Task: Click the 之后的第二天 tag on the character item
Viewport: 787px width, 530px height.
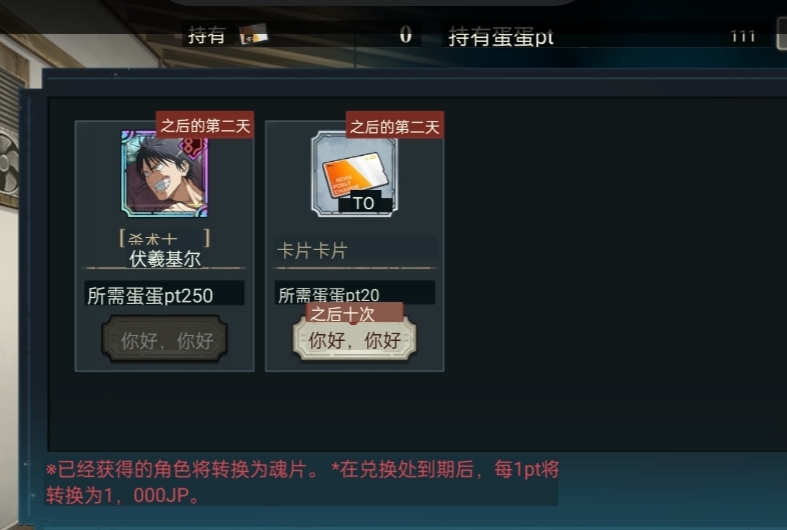Action: tap(205, 125)
